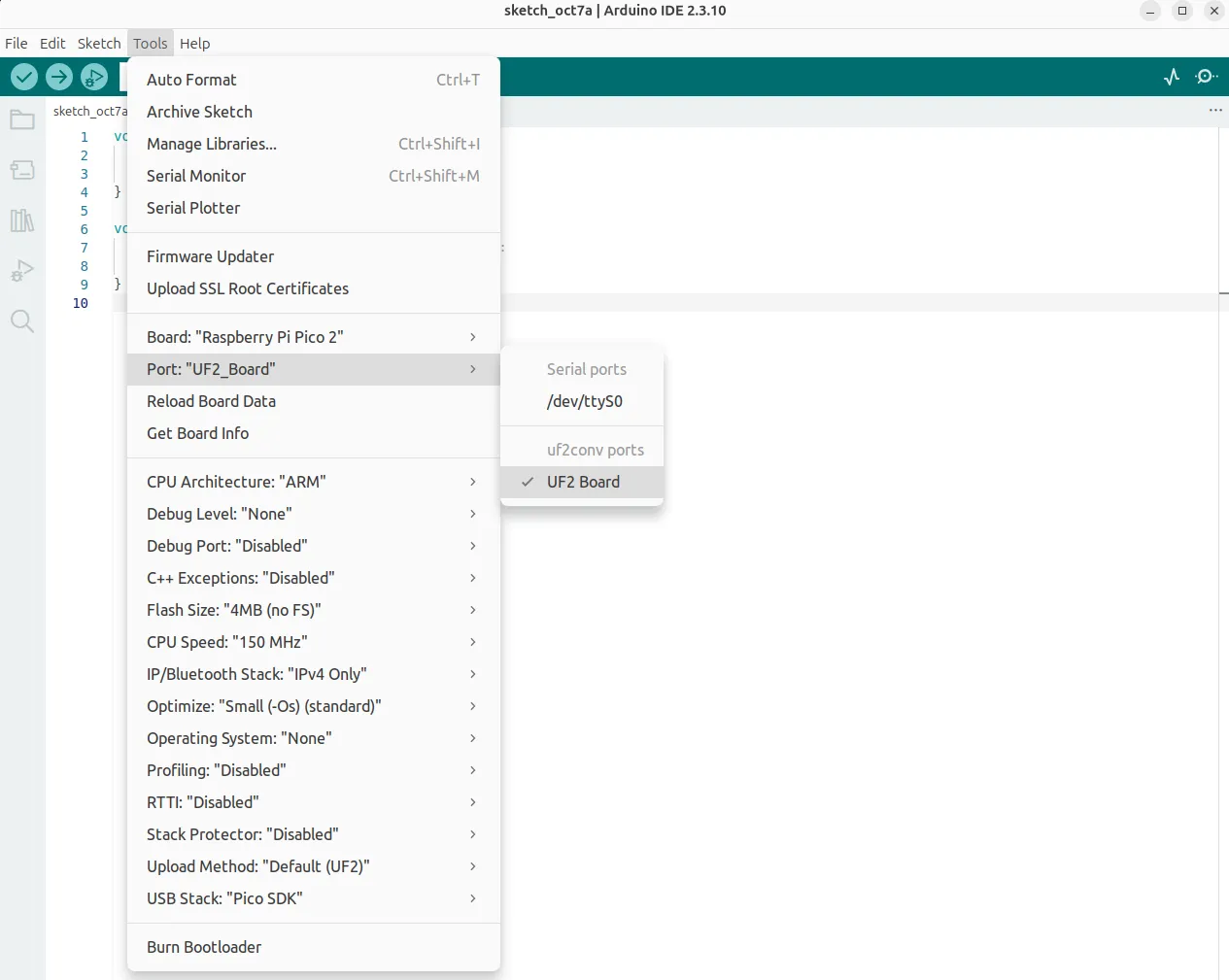The width and height of the screenshot is (1229, 980).
Task: Choose Serial Plotter in Tools menu
Action: (314, 208)
